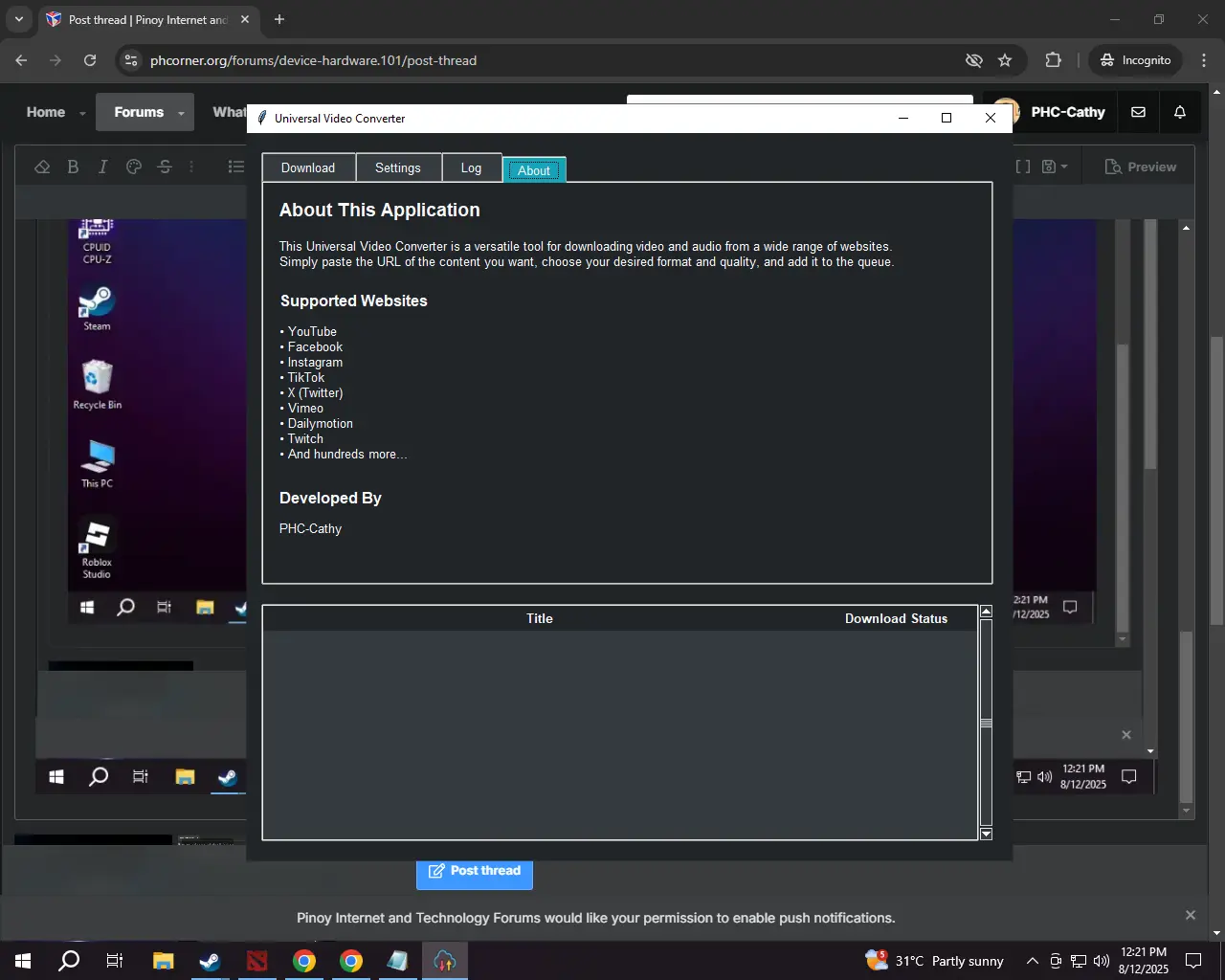The height and width of the screenshot is (980, 1225).
Task: Expand the Home dropdown arrow in forum navigation
Action: [x=82, y=113]
